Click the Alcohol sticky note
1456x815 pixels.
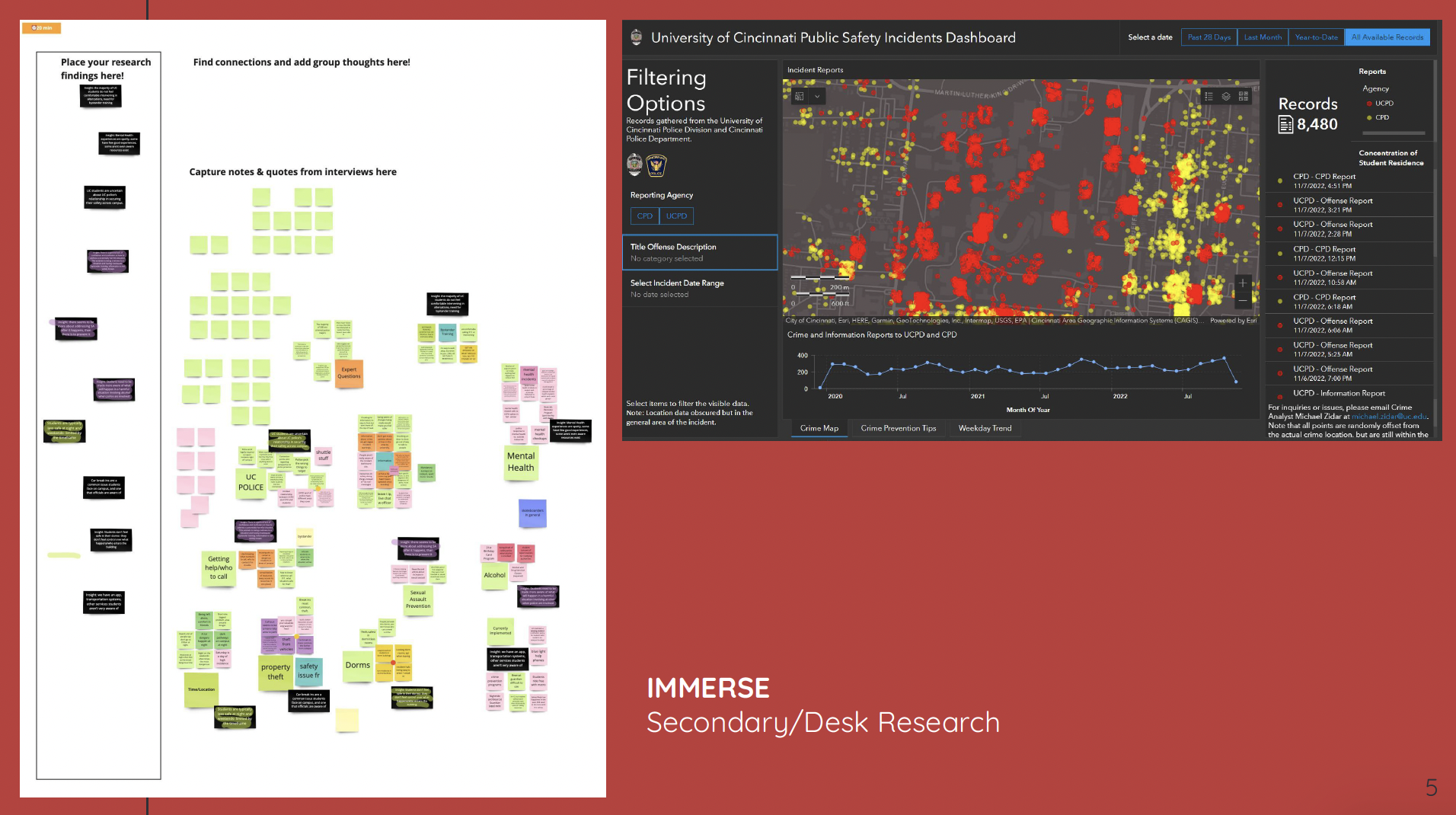click(x=494, y=576)
